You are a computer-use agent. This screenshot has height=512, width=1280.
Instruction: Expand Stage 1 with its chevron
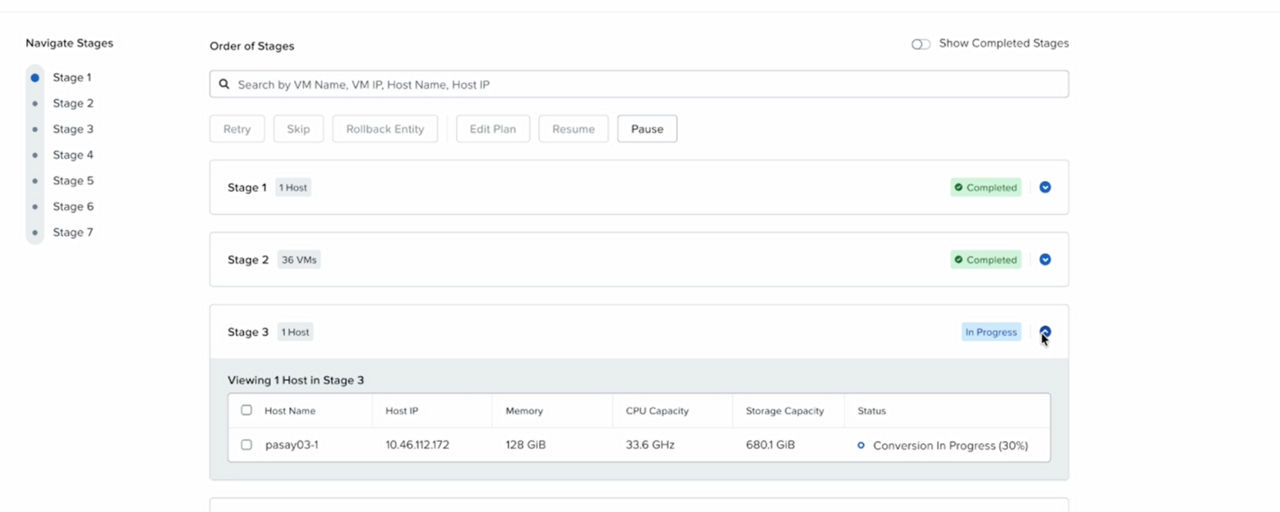tap(1045, 187)
